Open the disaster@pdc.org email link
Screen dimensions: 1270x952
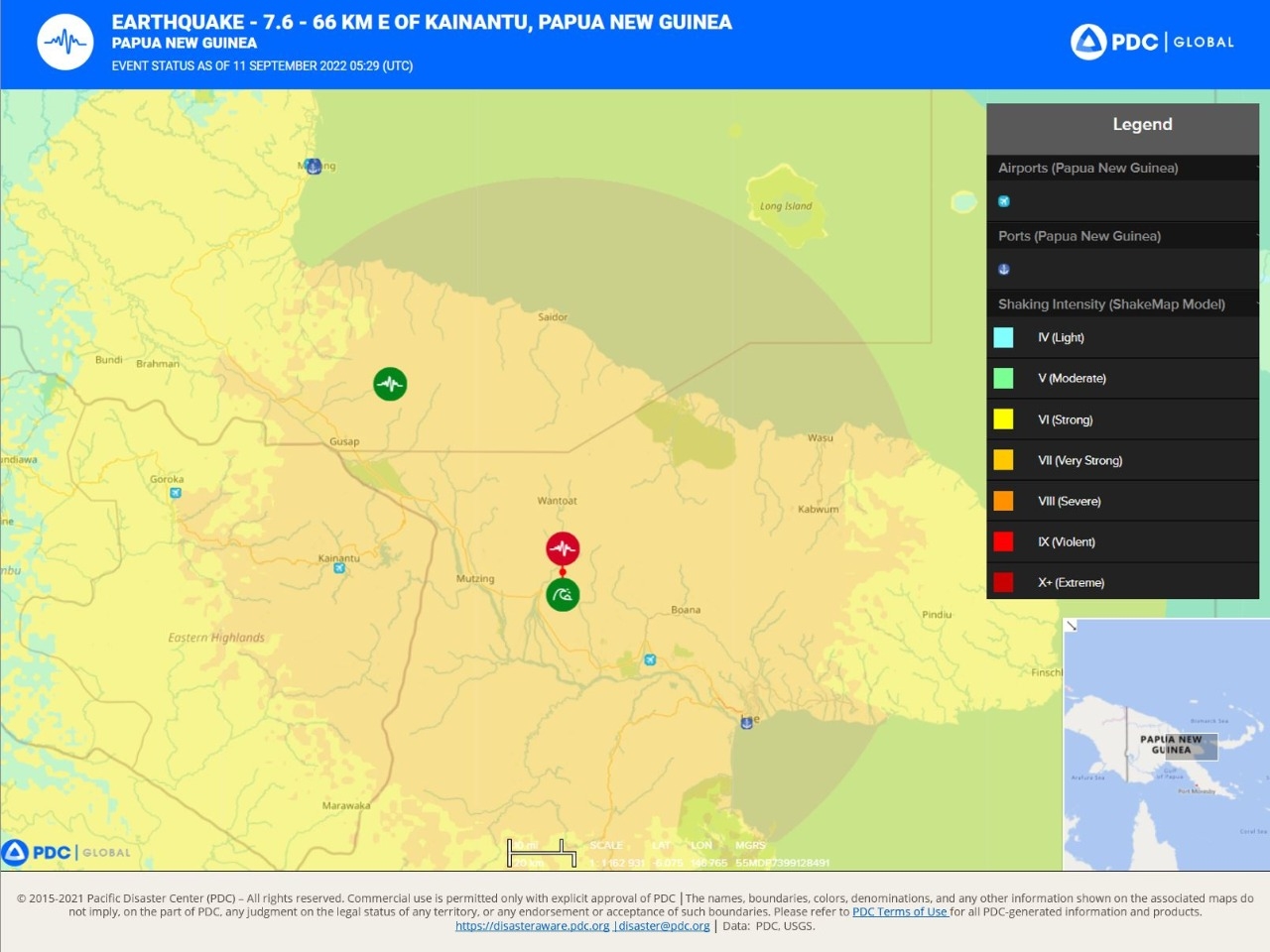pos(664,926)
